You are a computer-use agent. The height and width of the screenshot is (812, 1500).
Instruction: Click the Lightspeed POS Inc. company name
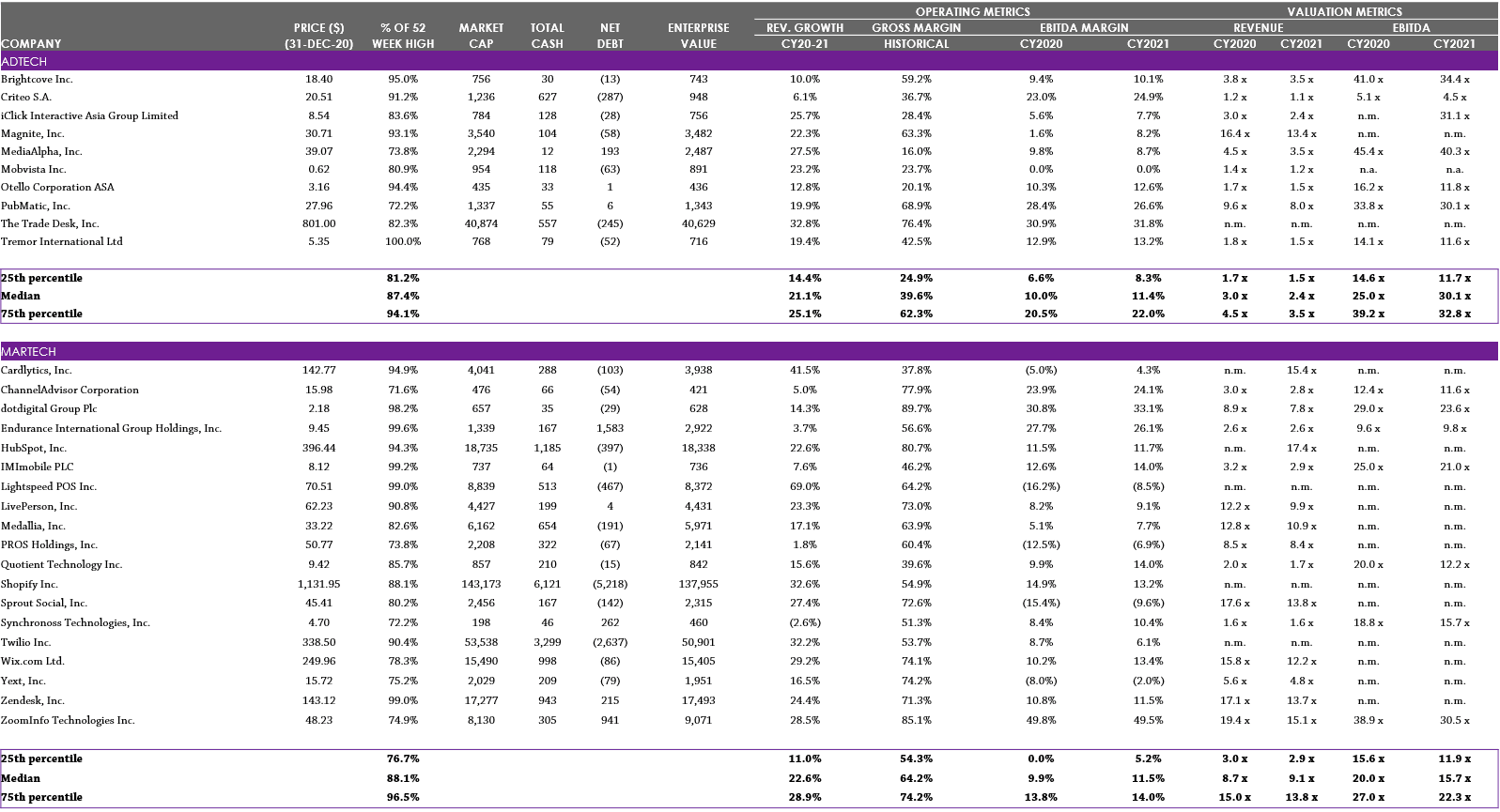pyautogui.click(x=49, y=486)
